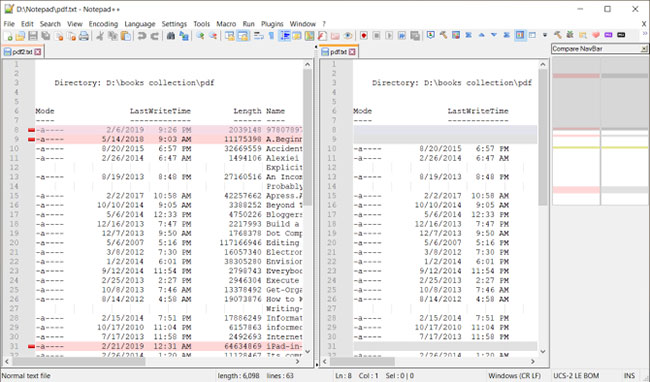Click the black plugin icon at toolbar end
This screenshot has width=650, height=382.
click(621, 35)
